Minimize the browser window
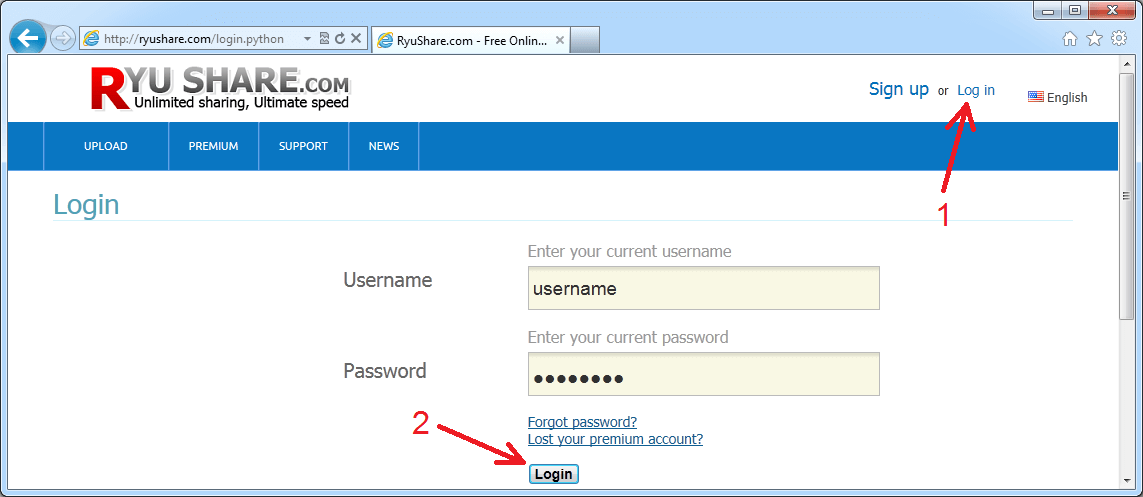1143x497 pixels. pyautogui.click(x=1046, y=10)
